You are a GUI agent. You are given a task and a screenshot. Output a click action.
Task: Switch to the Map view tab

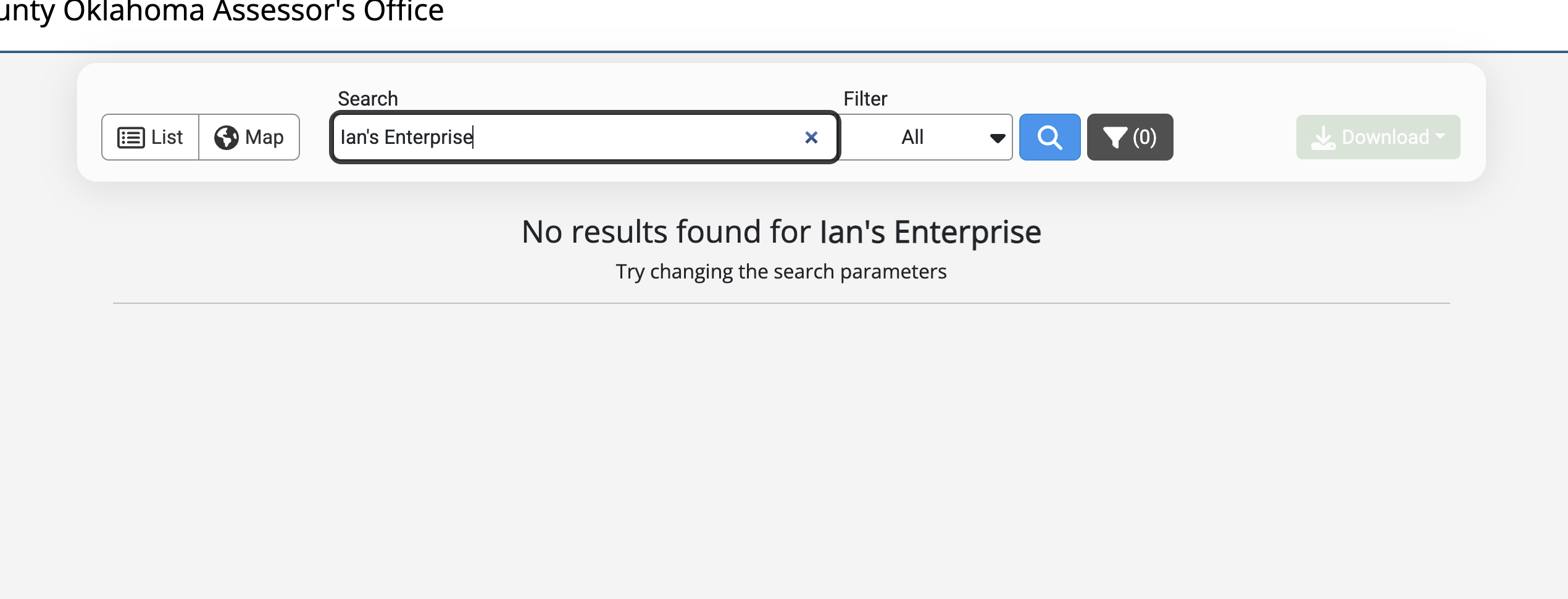[x=249, y=137]
